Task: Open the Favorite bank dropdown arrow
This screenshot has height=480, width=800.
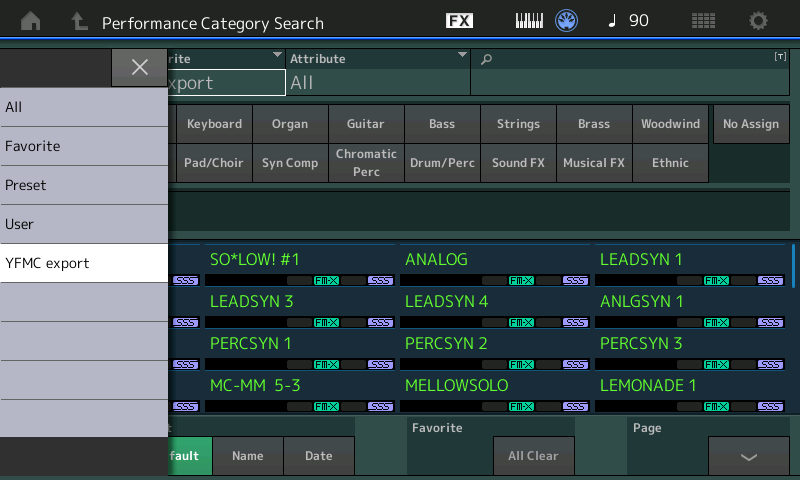Action: click(x=277, y=55)
